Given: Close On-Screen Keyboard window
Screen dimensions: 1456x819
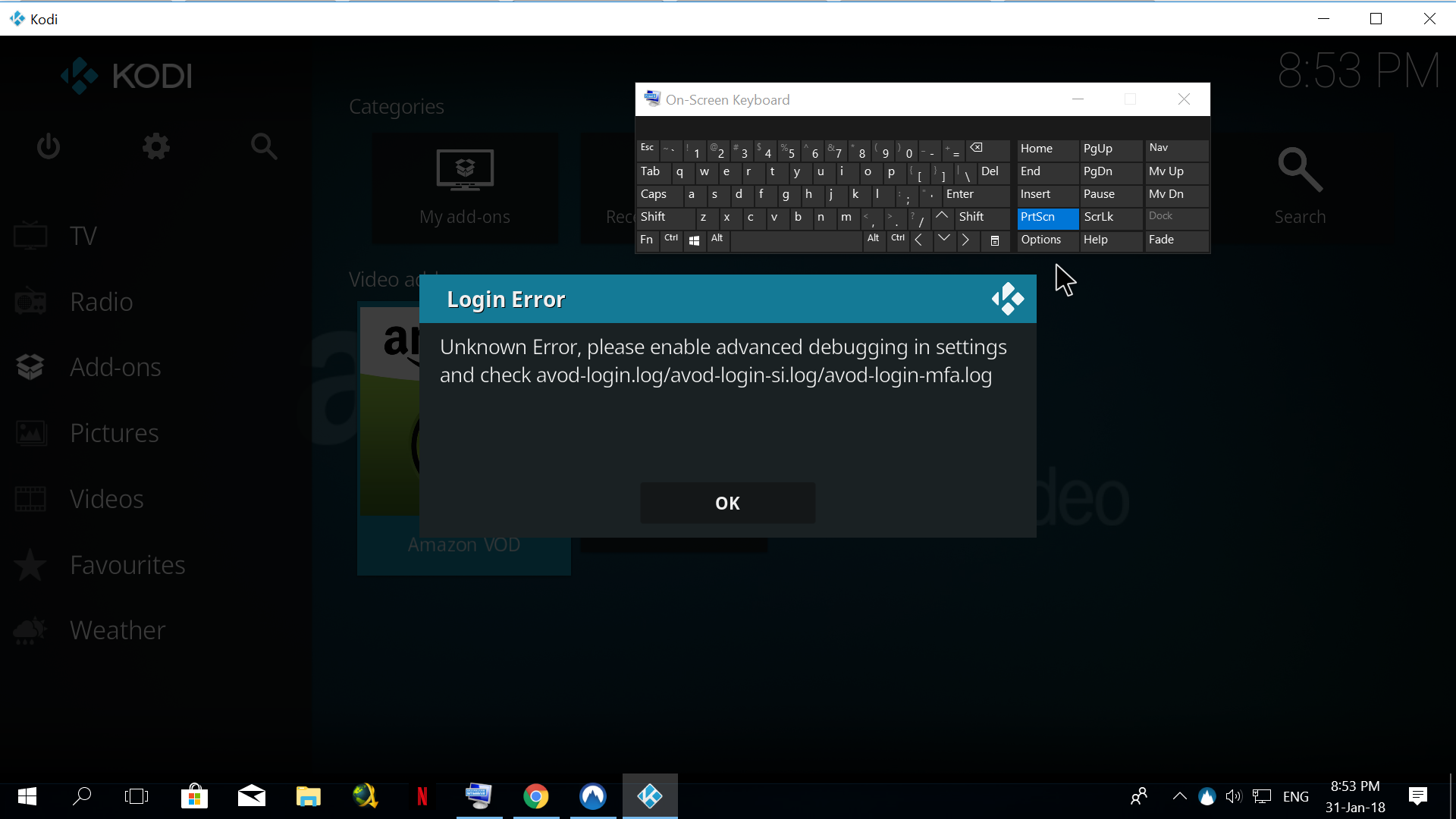Looking at the screenshot, I should point(1184,99).
